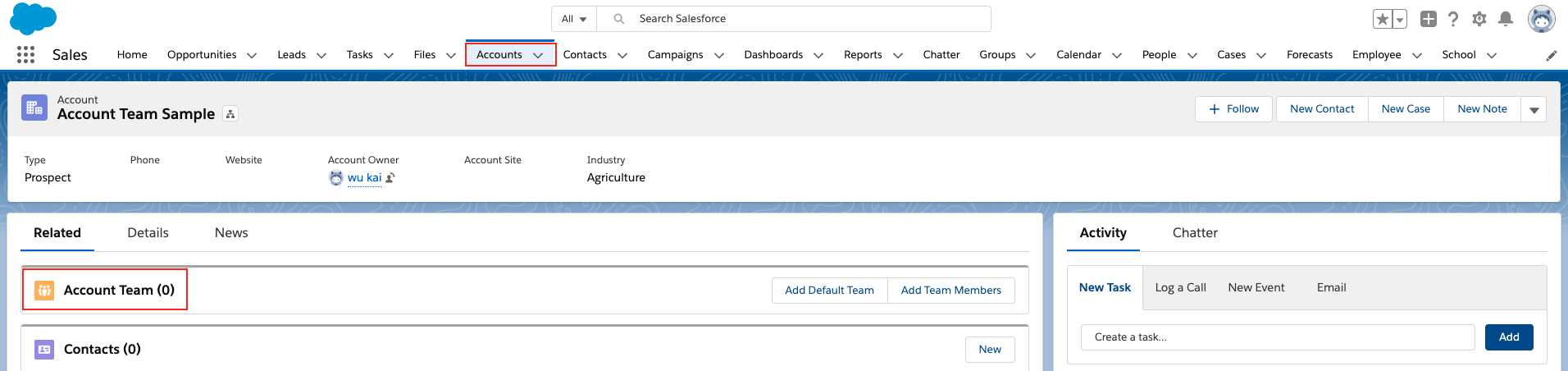Viewport: 1568px width, 371px height.
Task: Expand the Accounts tab dropdown chevron
Action: click(x=538, y=55)
